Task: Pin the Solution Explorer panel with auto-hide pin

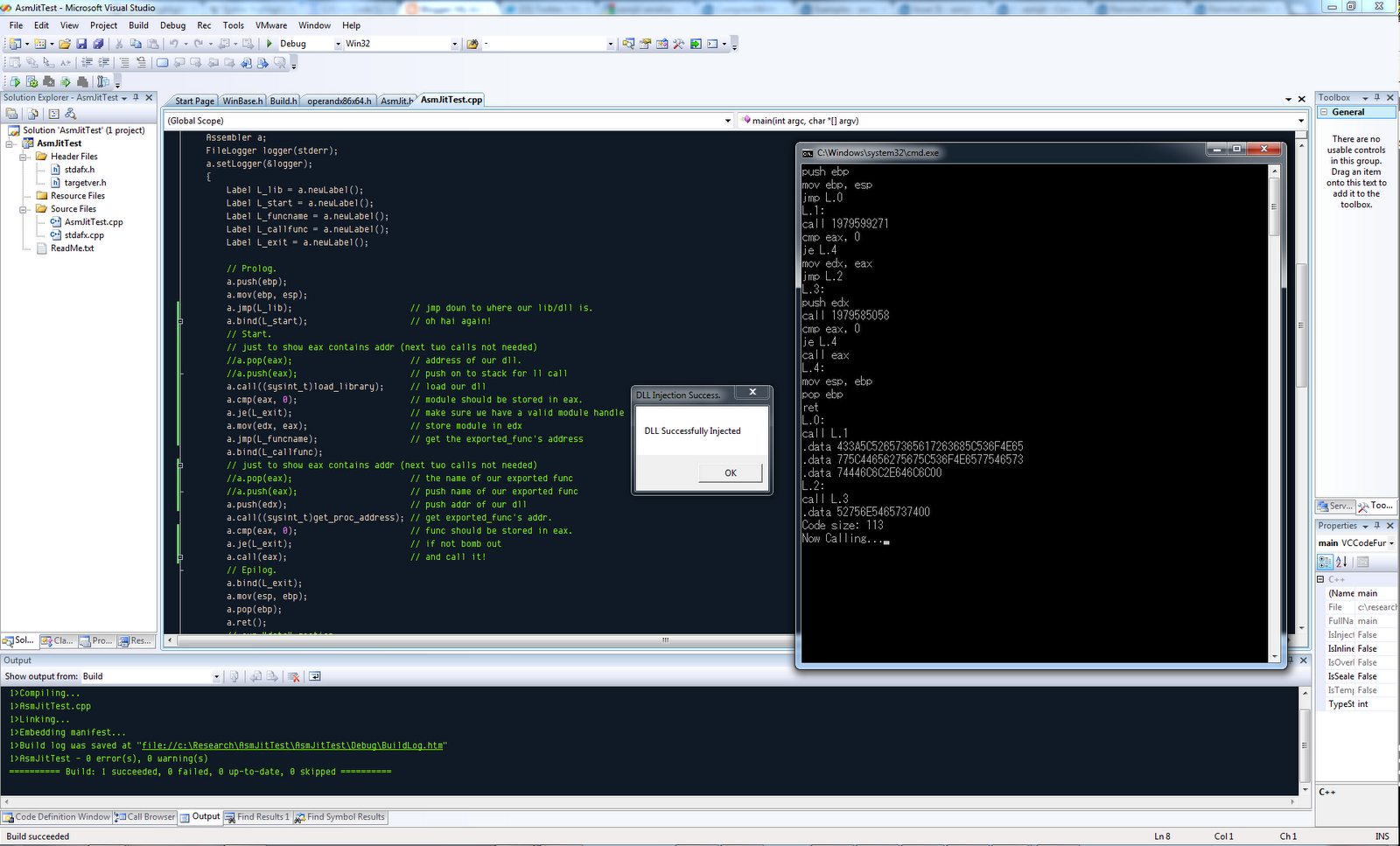Action: point(136,98)
